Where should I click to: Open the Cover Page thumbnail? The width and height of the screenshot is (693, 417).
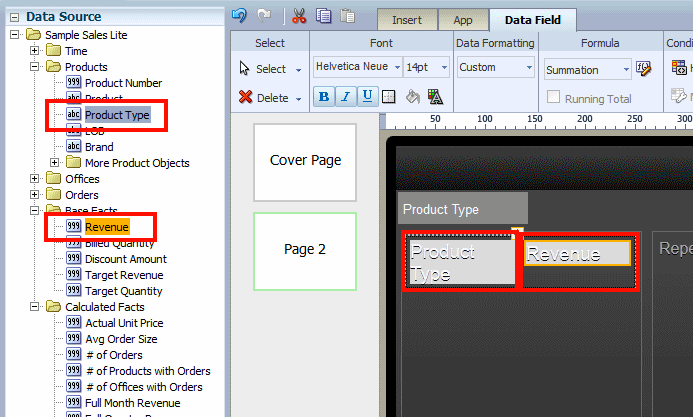click(x=305, y=162)
